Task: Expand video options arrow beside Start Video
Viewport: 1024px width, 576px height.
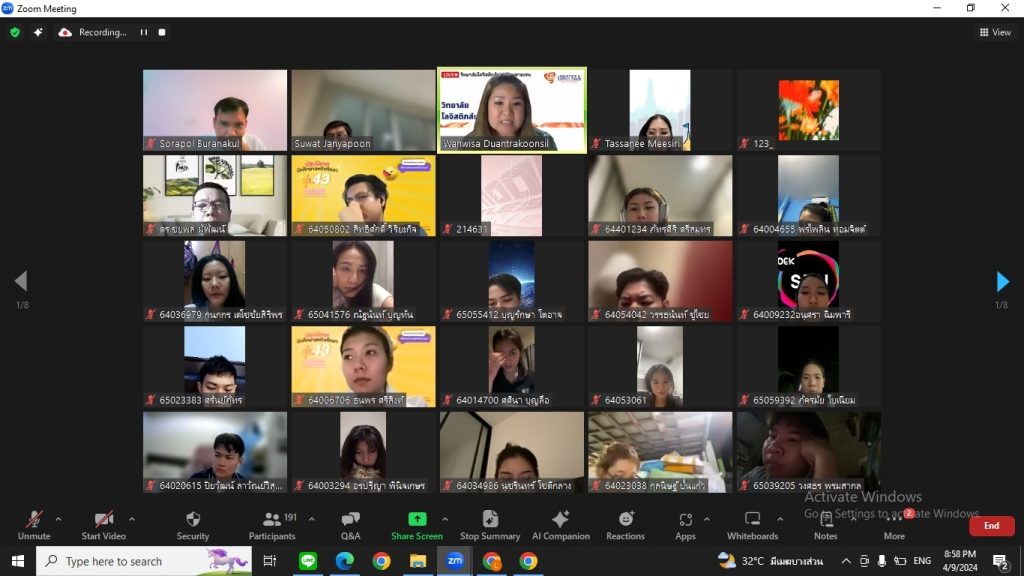Action: click(x=132, y=519)
